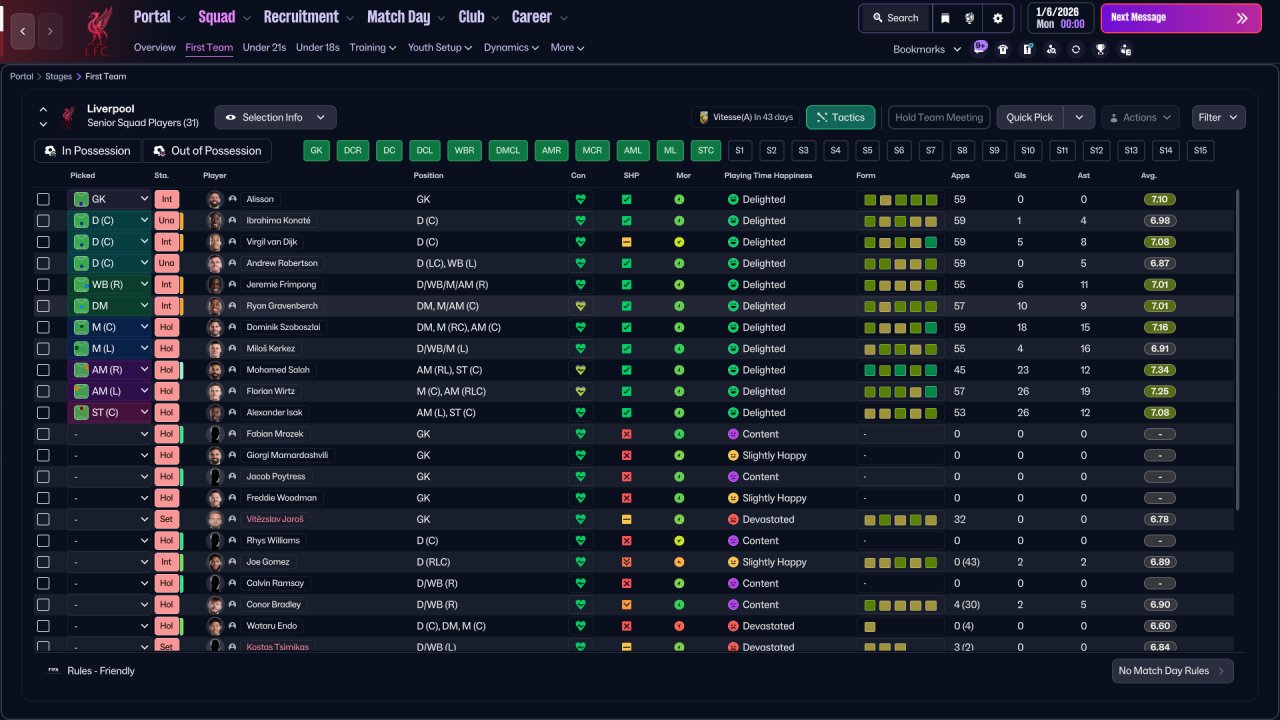The width and height of the screenshot is (1280, 720).
Task: Click Wataru Endo's red morale icon
Action: click(x=679, y=626)
